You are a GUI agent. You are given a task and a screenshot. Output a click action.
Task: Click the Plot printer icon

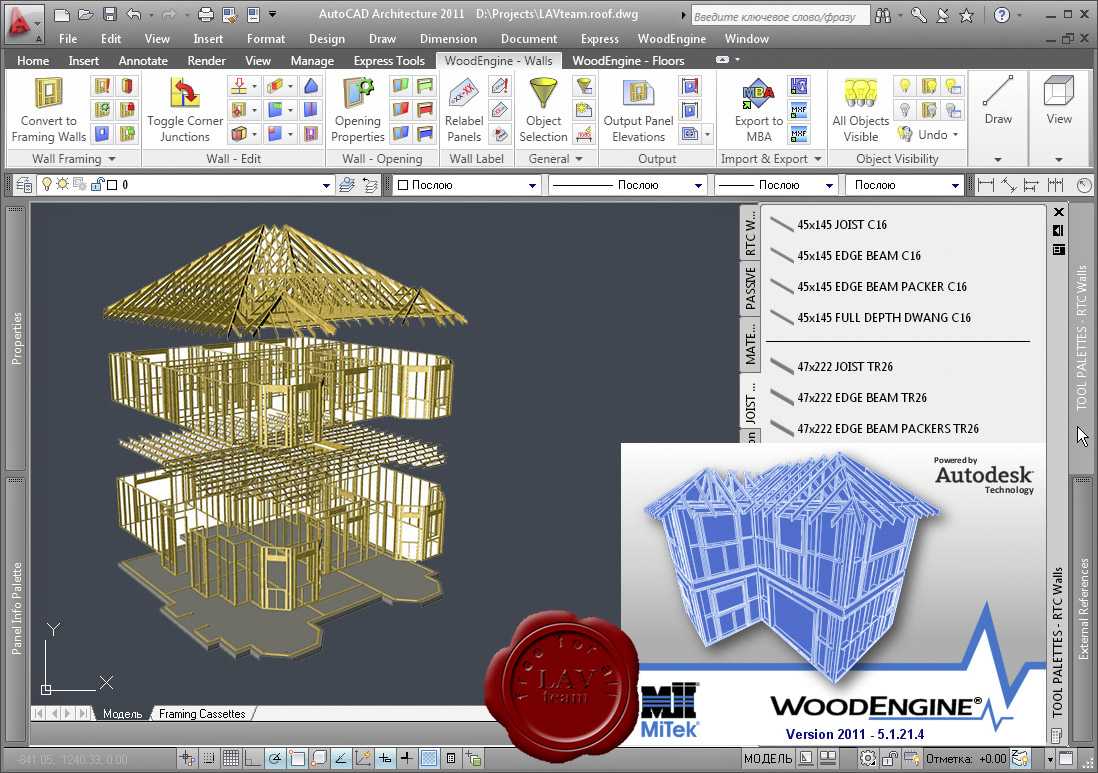click(x=205, y=14)
